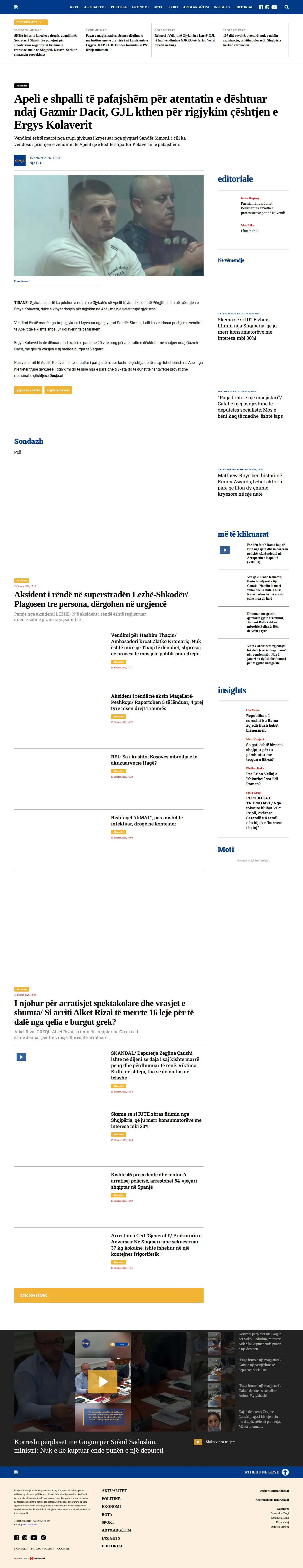Open the YouTube icon in top navigation
Image resolution: width=303 pixels, height=1568 pixels.
[x=274, y=7]
